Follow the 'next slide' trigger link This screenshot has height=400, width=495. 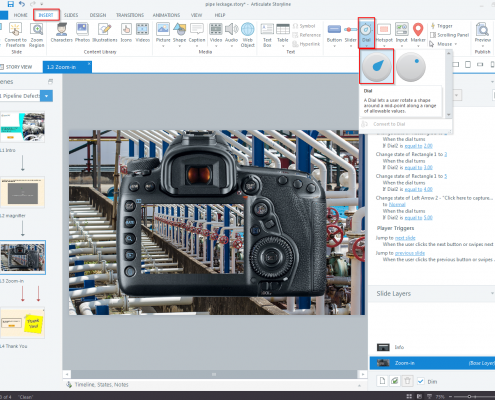[405, 238]
